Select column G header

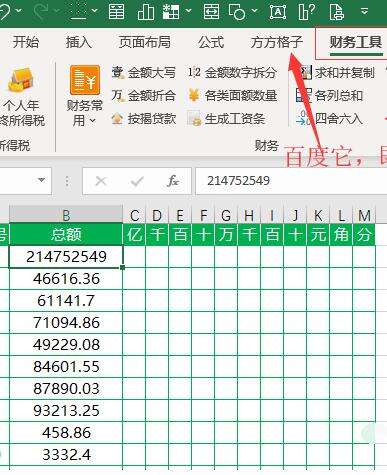(x=226, y=215)
